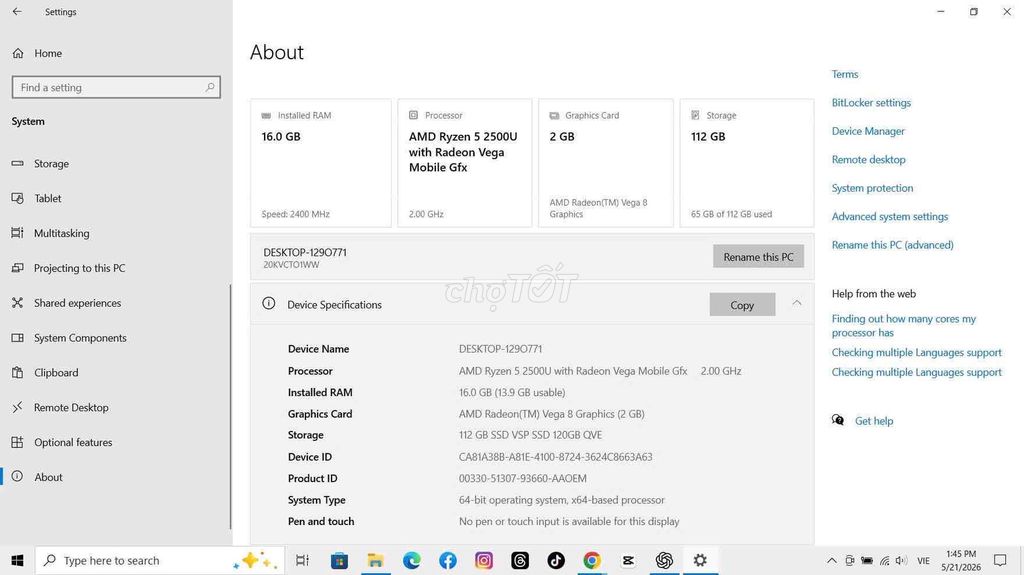Open the Windows Start menu
Image resolution: width=1024 pixels, height=575 pixels.
(18, 561)
